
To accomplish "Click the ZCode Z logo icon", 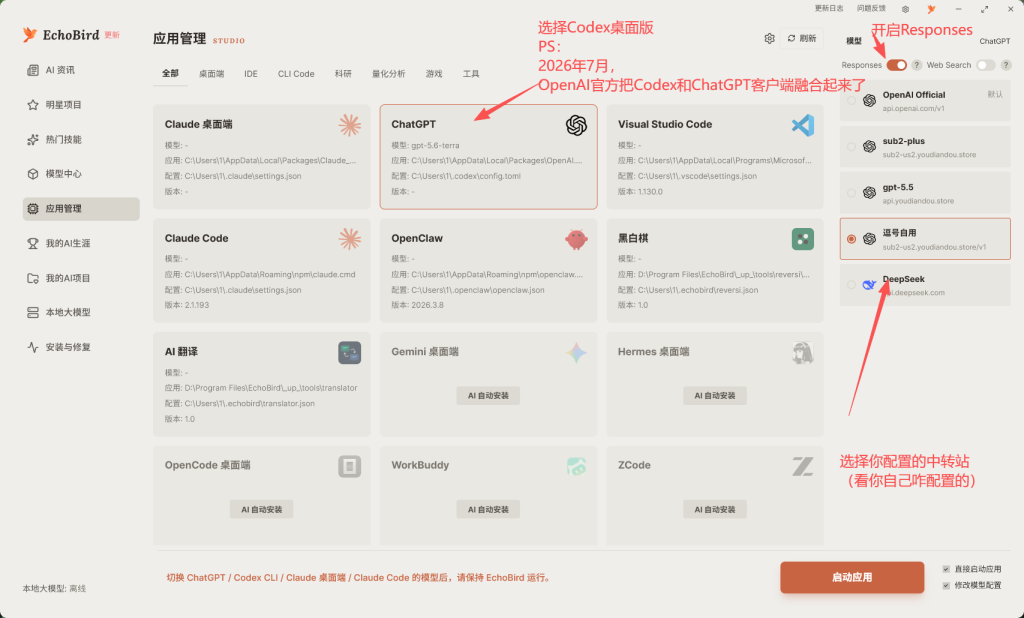I will (x=803, y=466).
